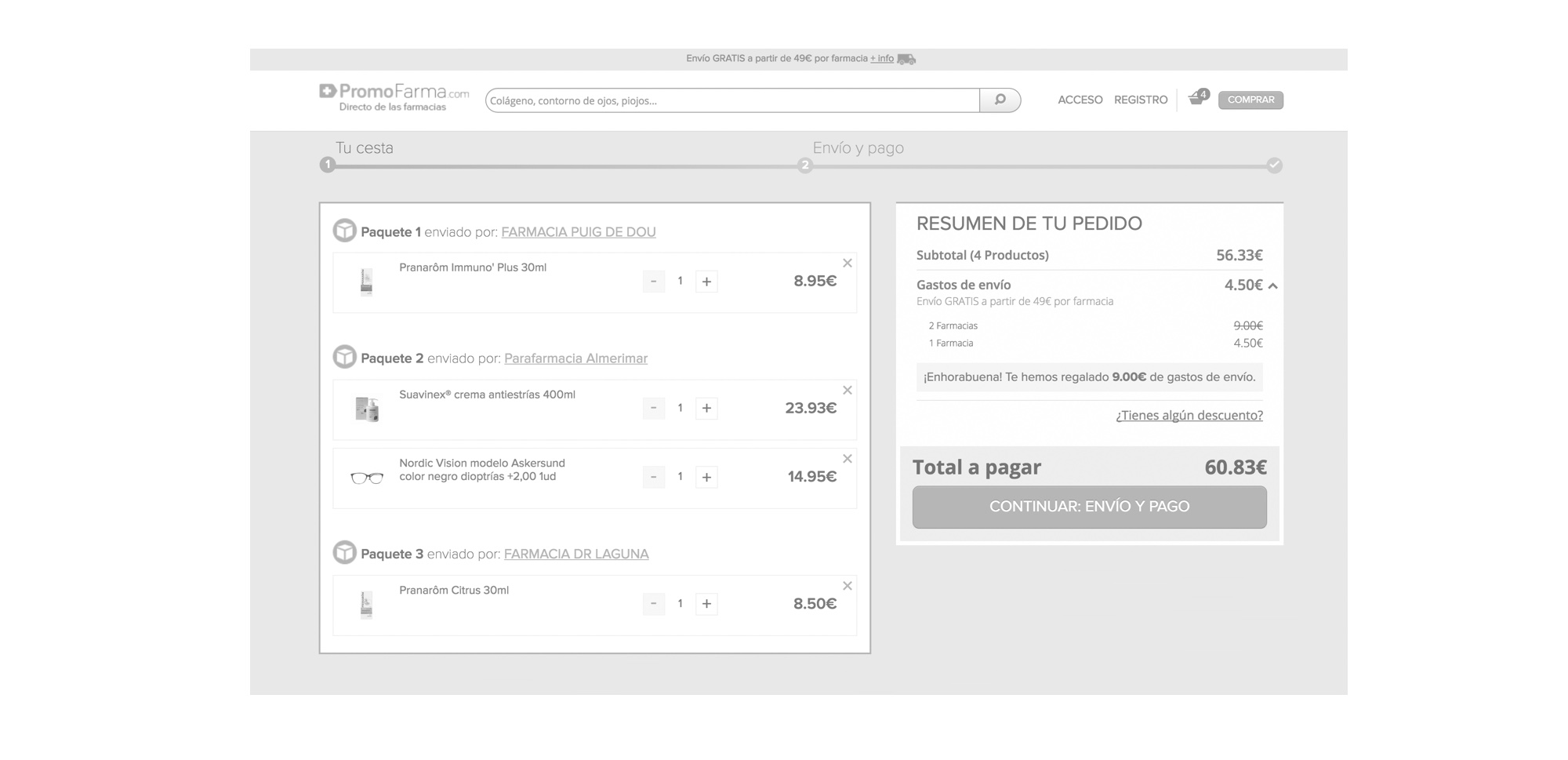Click the Paquete 2 box icon
1568x760 pixels.
(x=344, y=357)
